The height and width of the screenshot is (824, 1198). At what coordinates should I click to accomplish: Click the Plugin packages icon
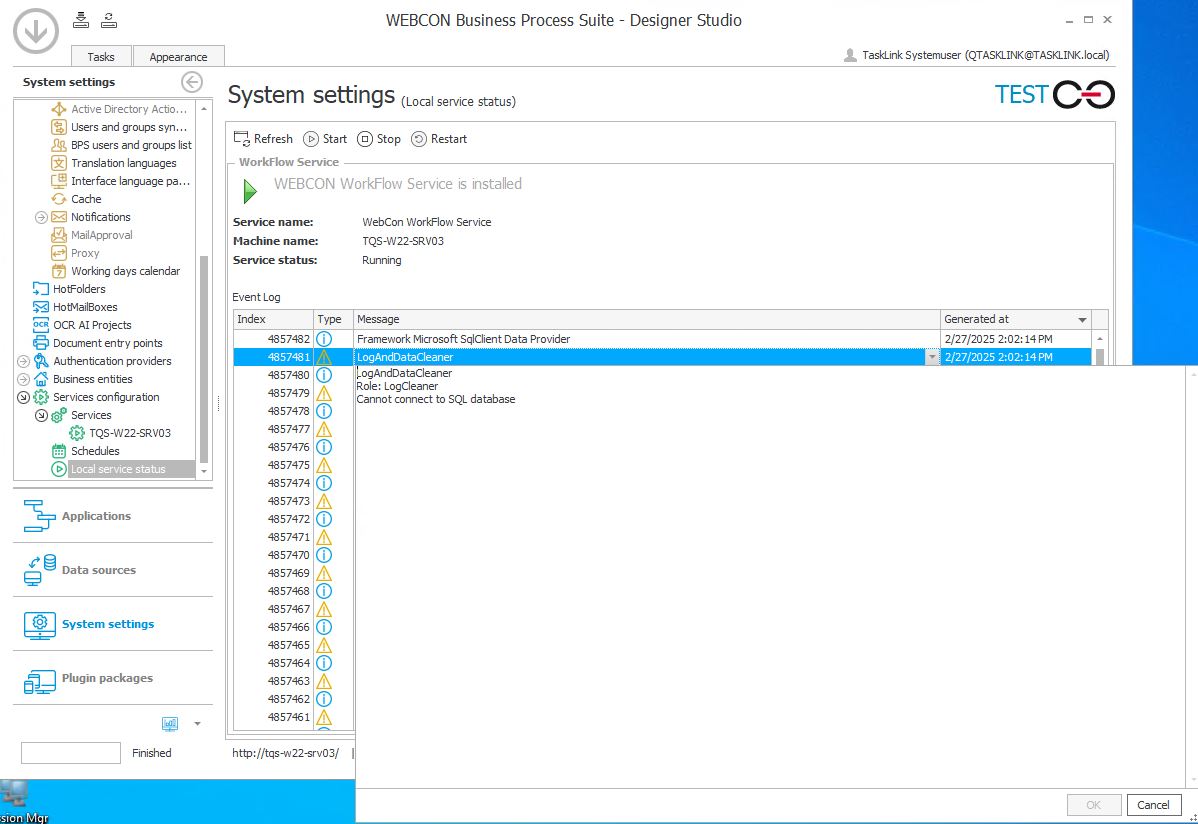click(40, 681)
